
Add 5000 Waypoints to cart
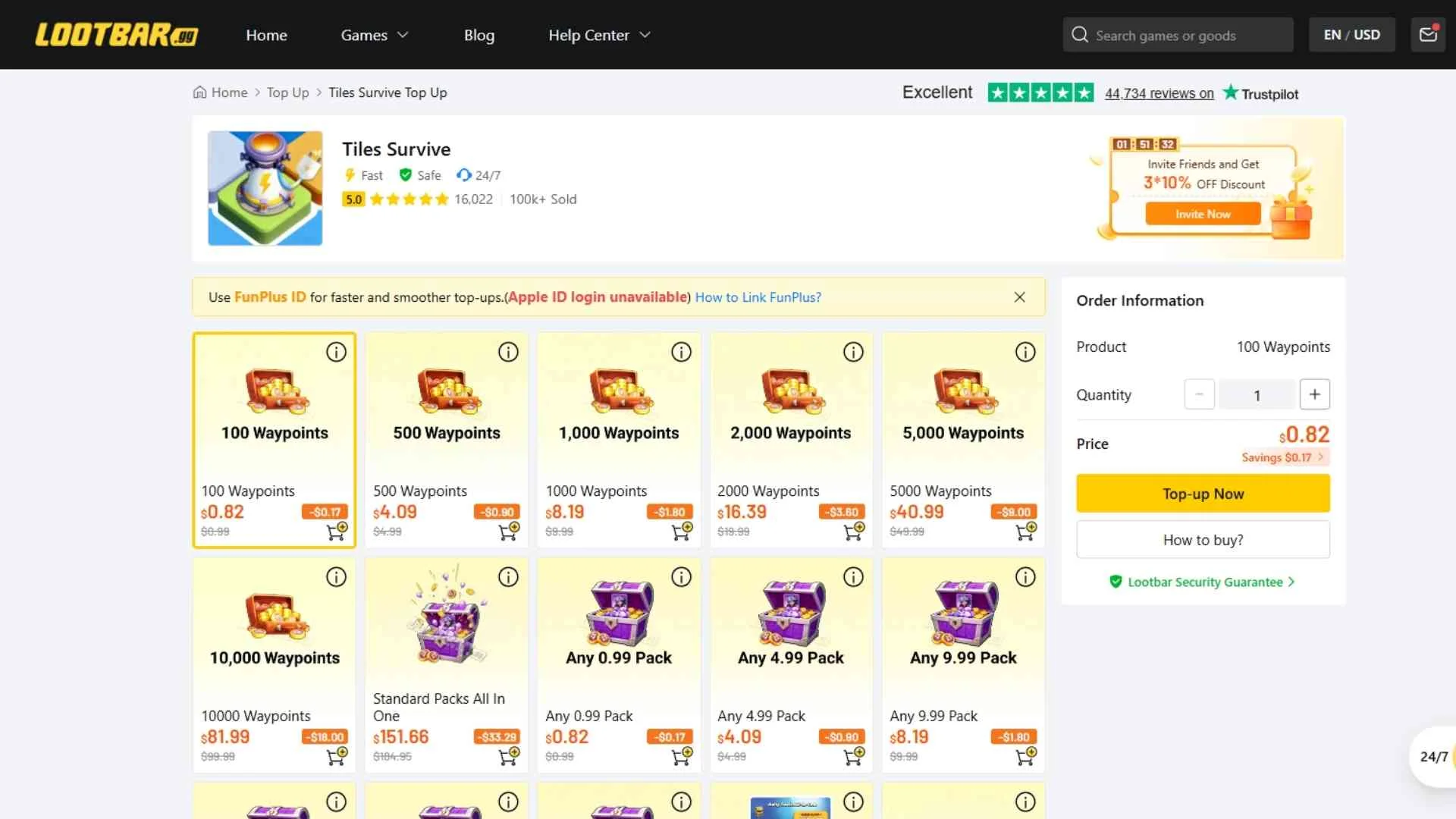(x=1026, y=531)
